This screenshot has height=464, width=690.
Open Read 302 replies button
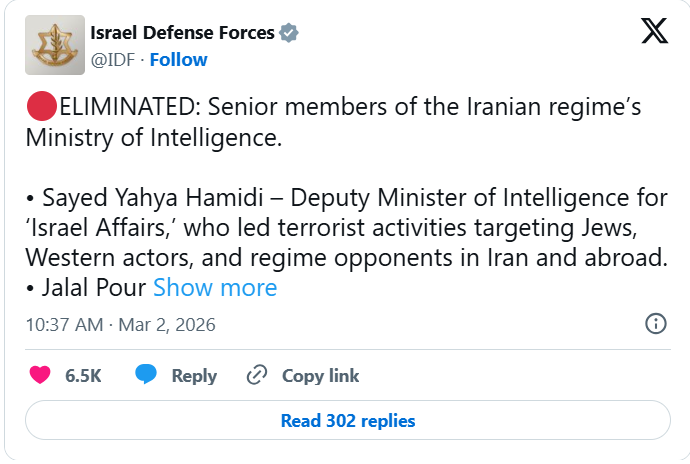click(347, 420)
